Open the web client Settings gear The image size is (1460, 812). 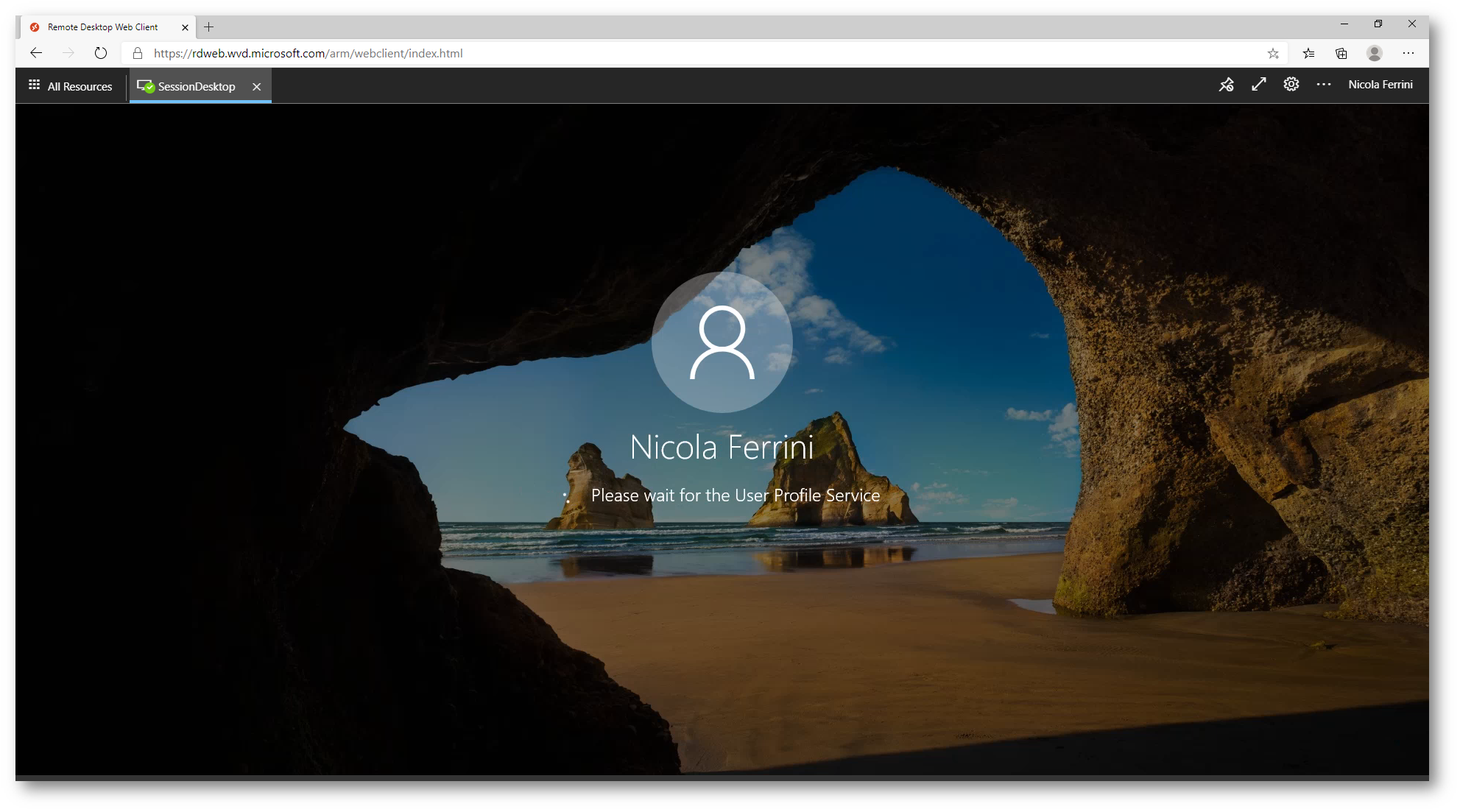click(1291, 85)
